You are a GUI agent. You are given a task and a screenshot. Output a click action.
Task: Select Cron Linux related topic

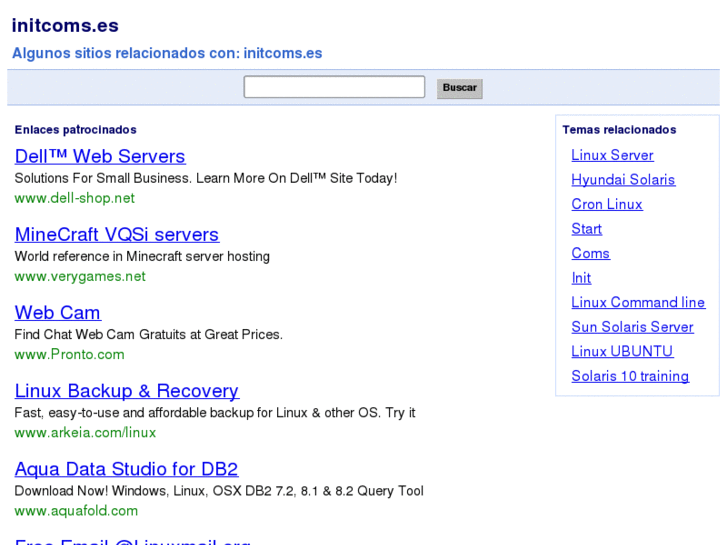point(607,204)
